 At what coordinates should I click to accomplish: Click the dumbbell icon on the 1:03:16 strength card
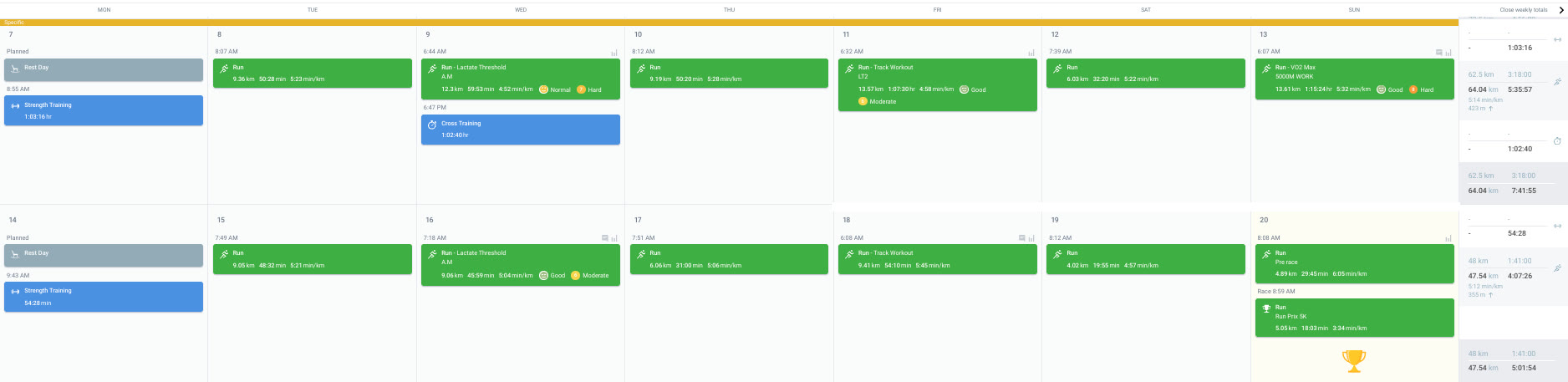click(x=15, y=105)
